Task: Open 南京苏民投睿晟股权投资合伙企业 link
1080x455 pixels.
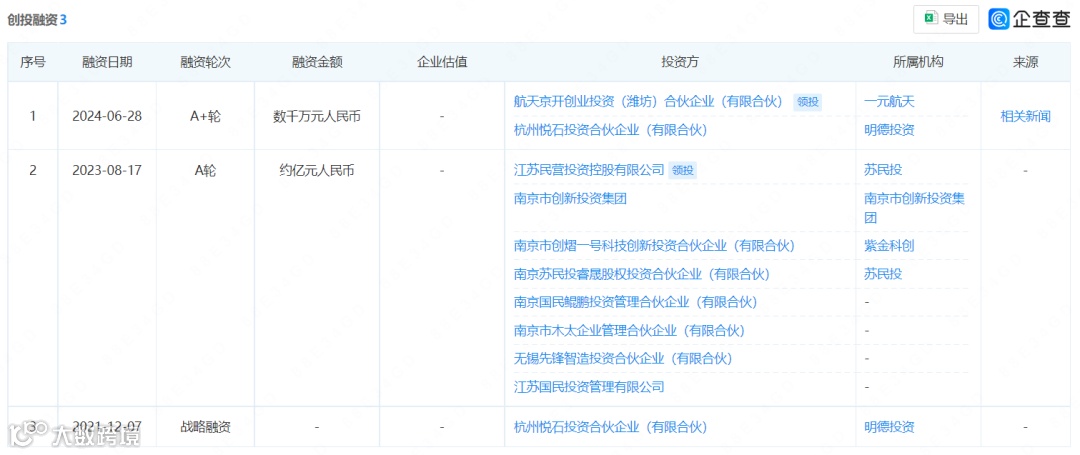Action: 641,274
